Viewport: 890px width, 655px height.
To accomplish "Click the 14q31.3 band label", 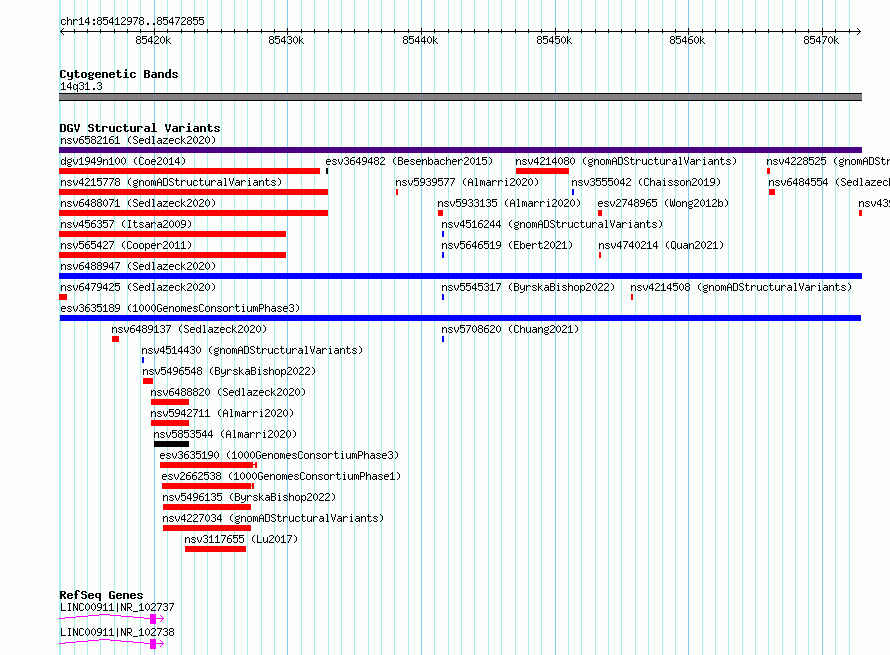I will [81, 86].
